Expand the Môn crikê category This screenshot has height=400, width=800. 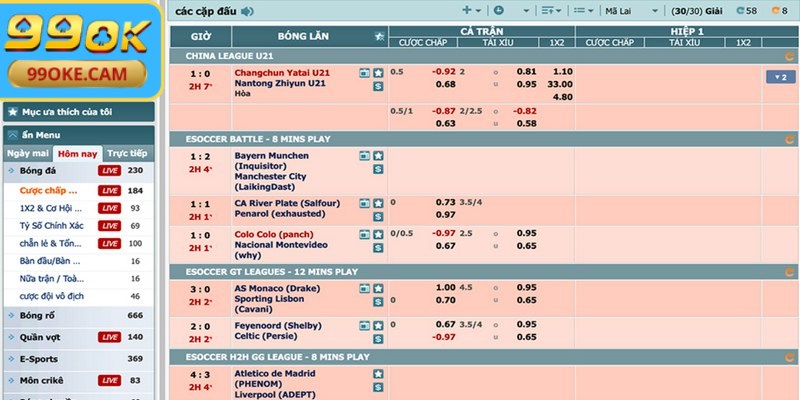(79, 381)
